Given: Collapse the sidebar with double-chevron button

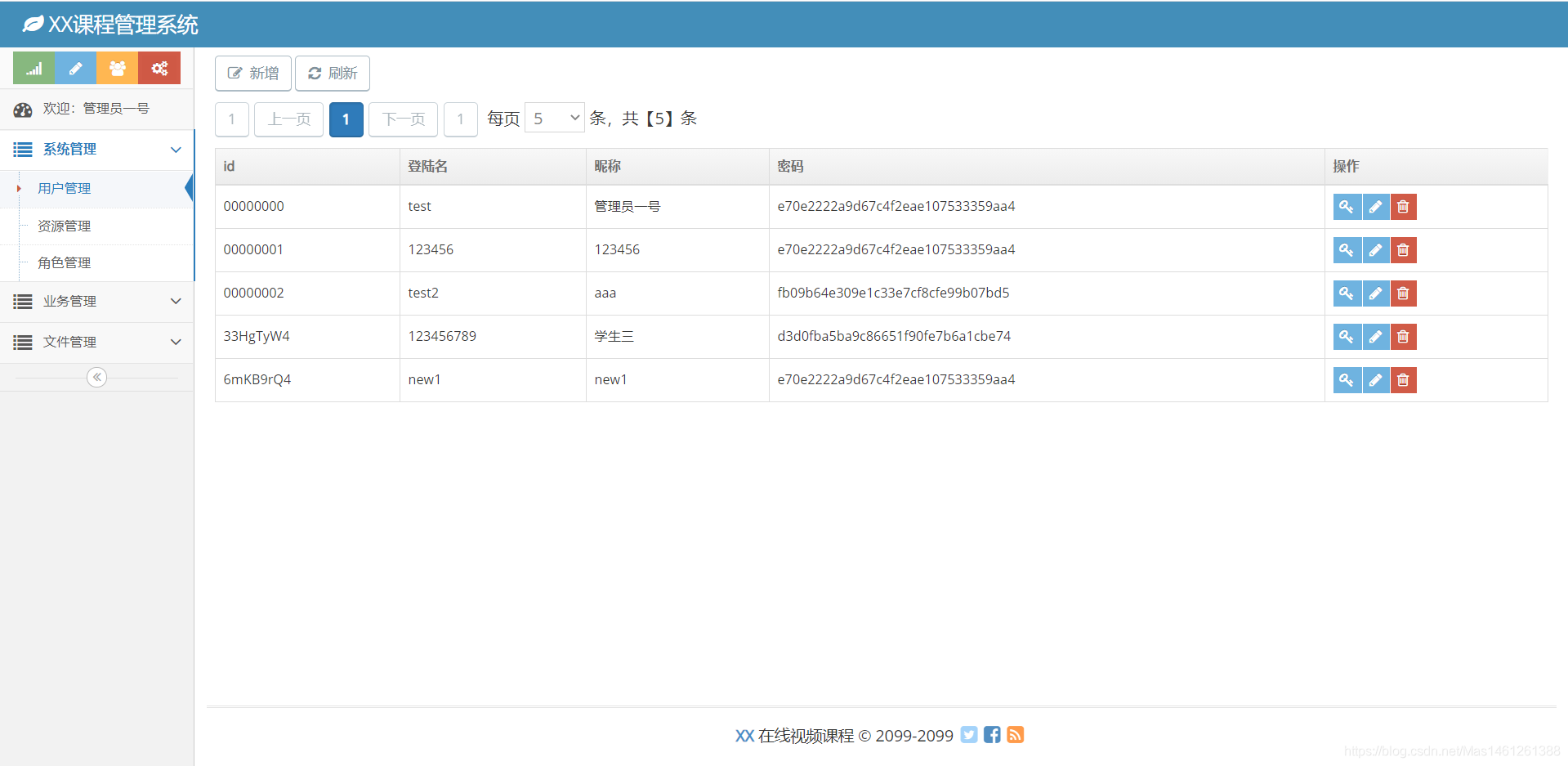Looking at the screenshot, I should tap(96, 377).
